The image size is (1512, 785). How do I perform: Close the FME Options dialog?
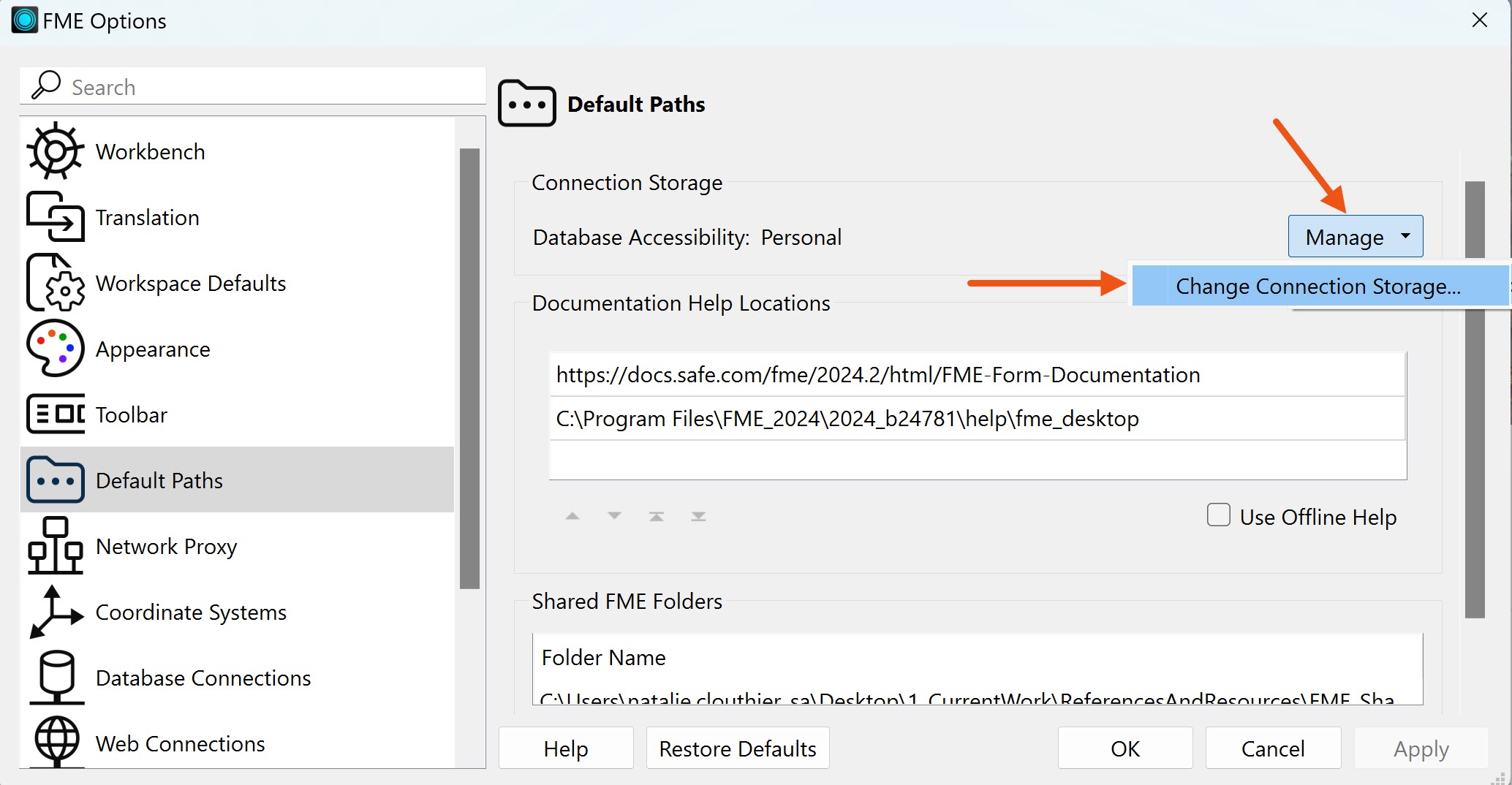[x=1479, y=20]
